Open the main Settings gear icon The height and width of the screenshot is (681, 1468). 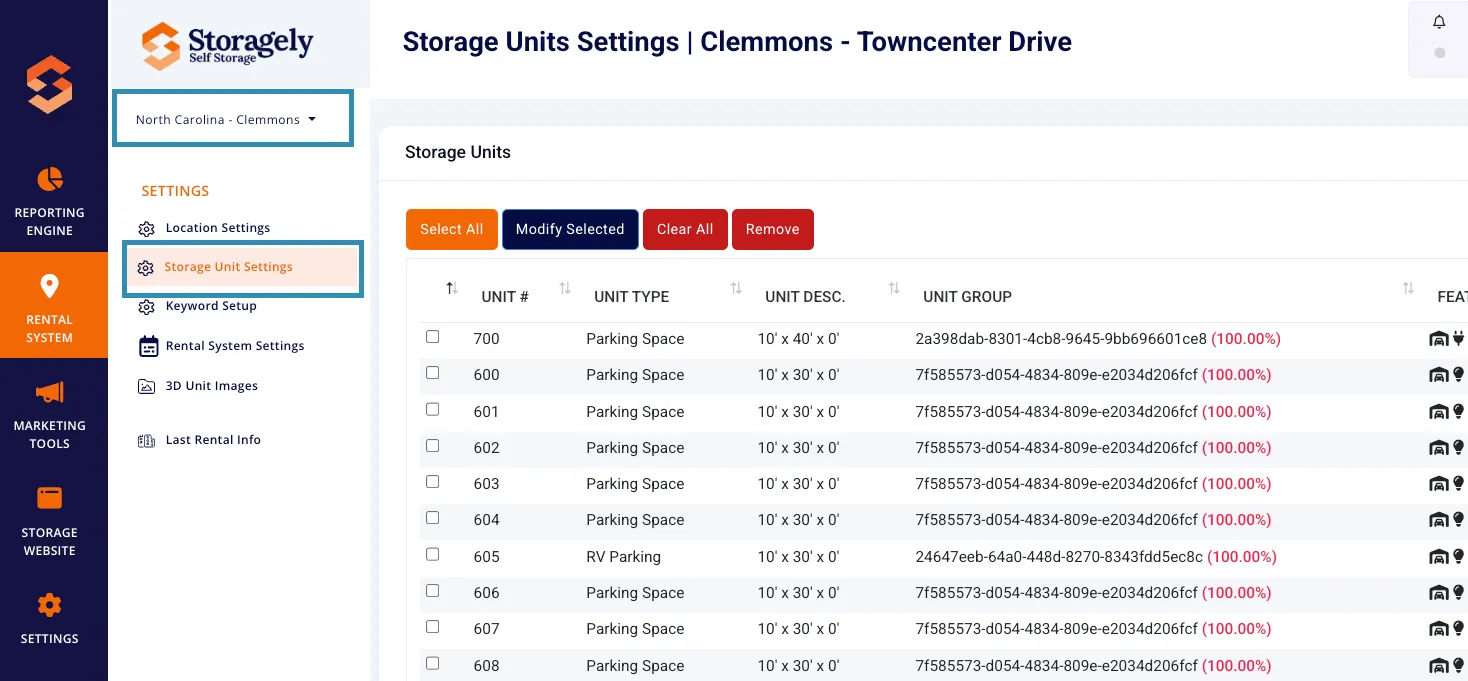point(50,605)
